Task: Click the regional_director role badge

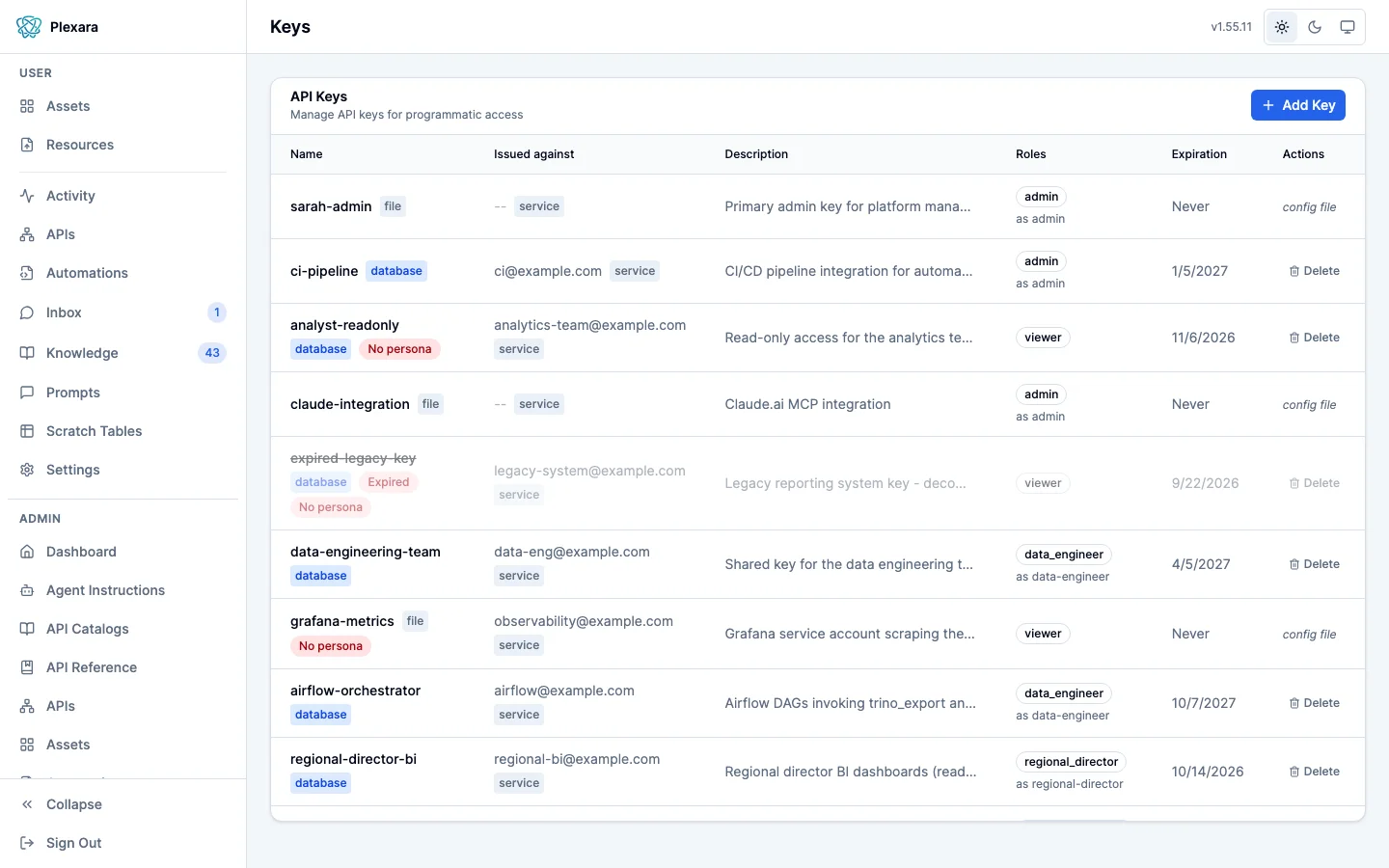Action: click(1071, 762)
